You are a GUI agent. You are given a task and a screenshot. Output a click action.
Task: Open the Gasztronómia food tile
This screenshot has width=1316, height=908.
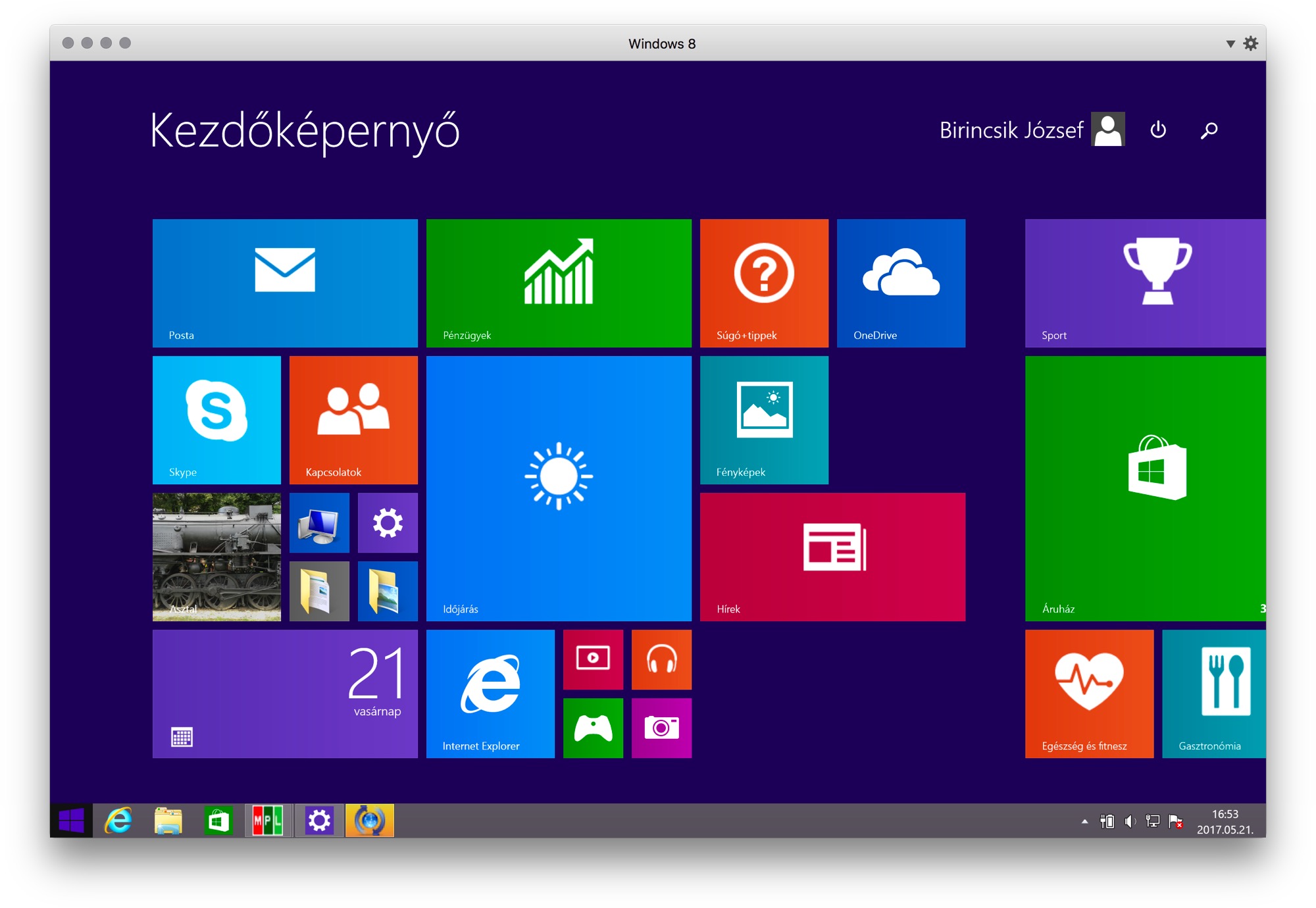[1214, 694]
